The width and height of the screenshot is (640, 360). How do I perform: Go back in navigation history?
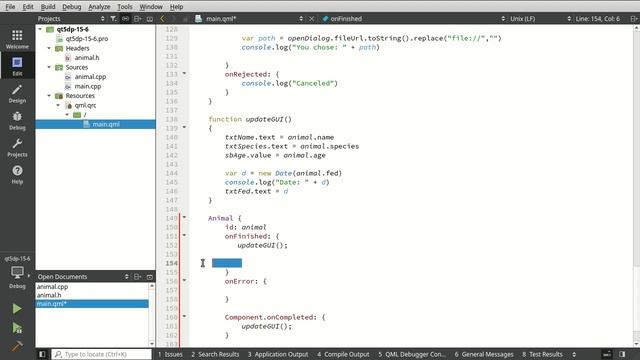(x=162, y=18)
